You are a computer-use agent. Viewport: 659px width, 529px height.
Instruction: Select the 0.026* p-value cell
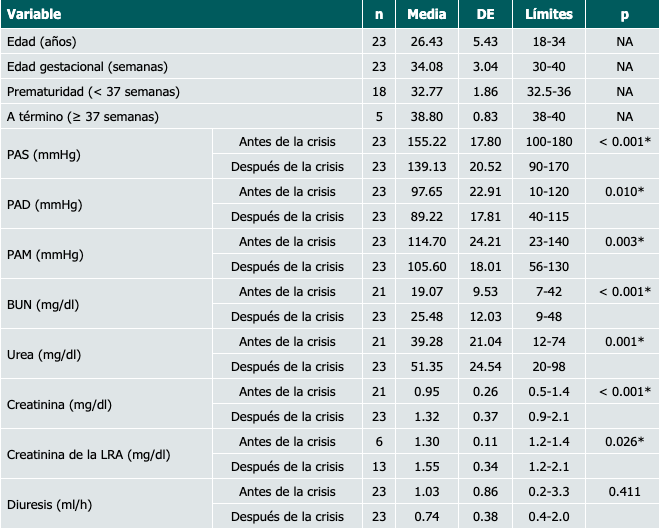tap(624, 441)
